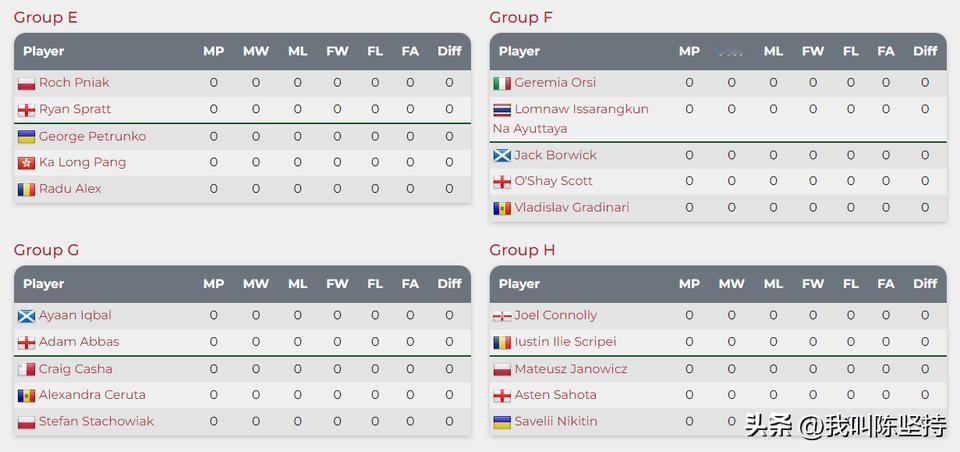Click the MP column header in Group G
This screenshot has width=960, height=452.
(214, 284)
